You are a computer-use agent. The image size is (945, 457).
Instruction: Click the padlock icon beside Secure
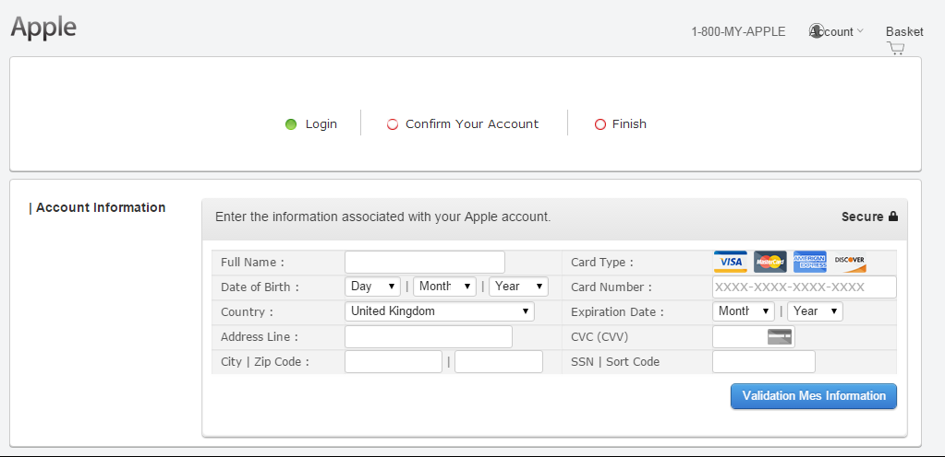tap(893, 216)
